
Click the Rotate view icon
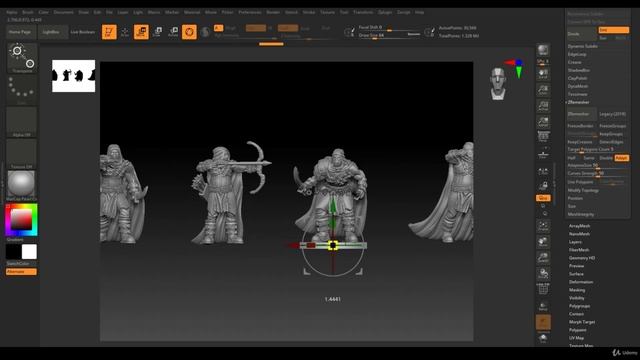pos(543,273)
